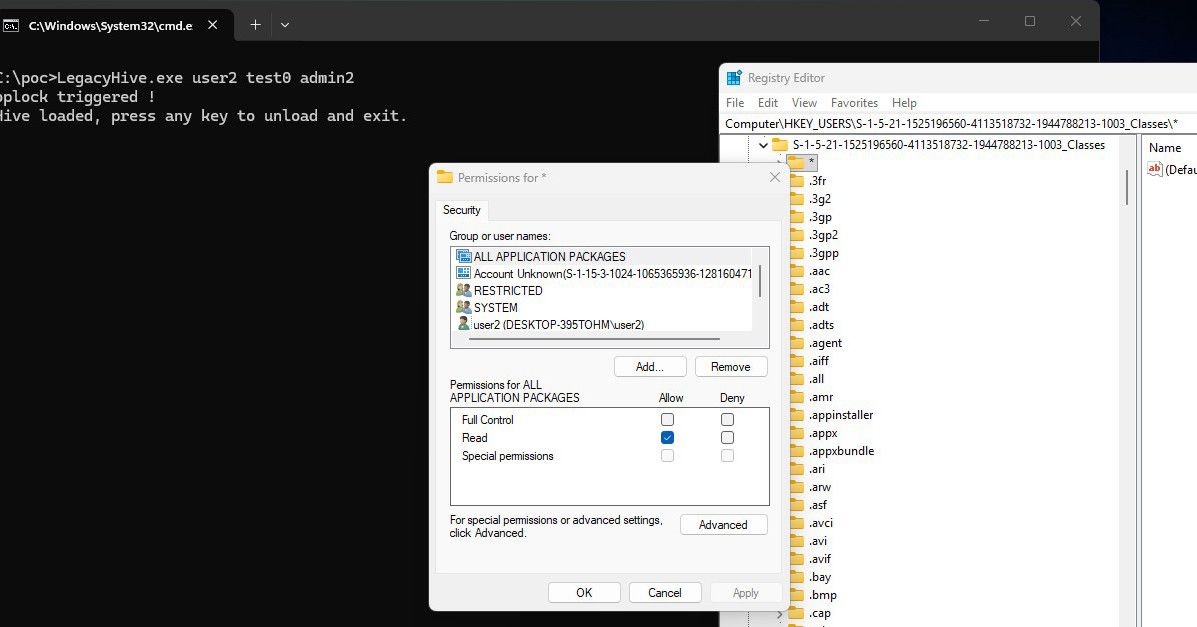Select the .bay key
Image resolution: width=1197 pixels, height=627 pixels.
tap(820, 577)
